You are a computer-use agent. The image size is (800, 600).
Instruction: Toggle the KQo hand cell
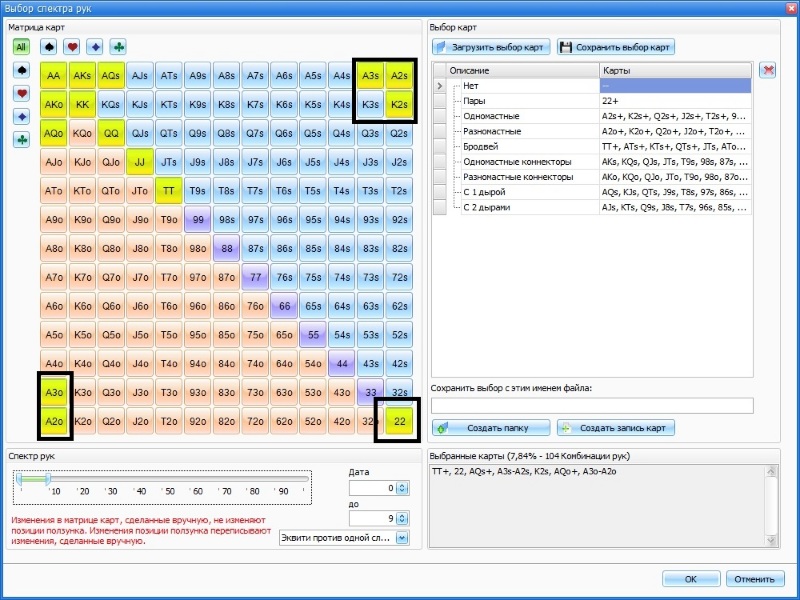tap(82, 133)
